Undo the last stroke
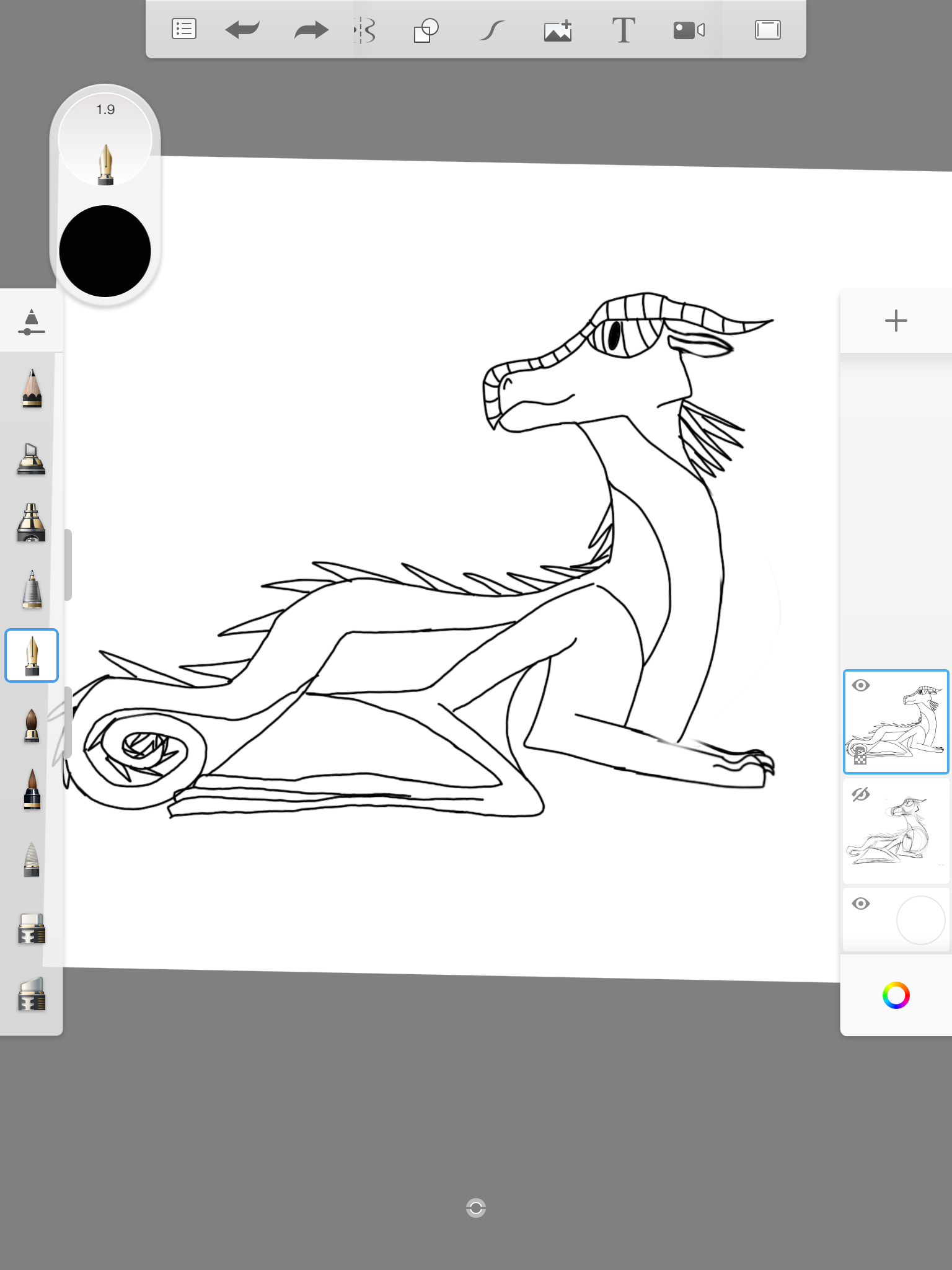 click(242, 30)
